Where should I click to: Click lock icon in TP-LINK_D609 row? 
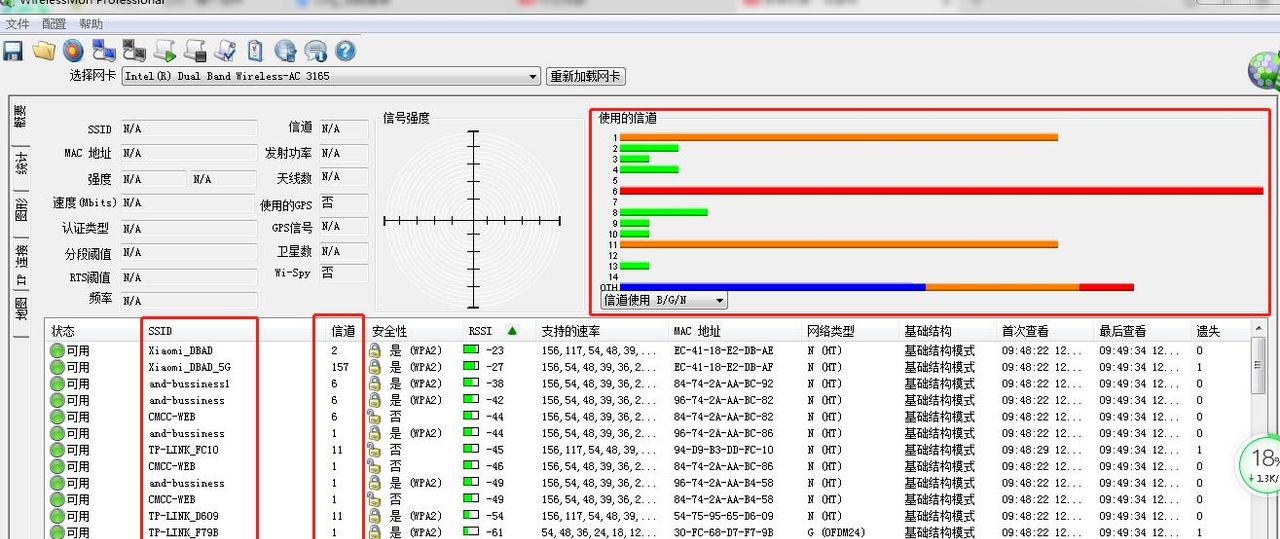coord(375,516)
